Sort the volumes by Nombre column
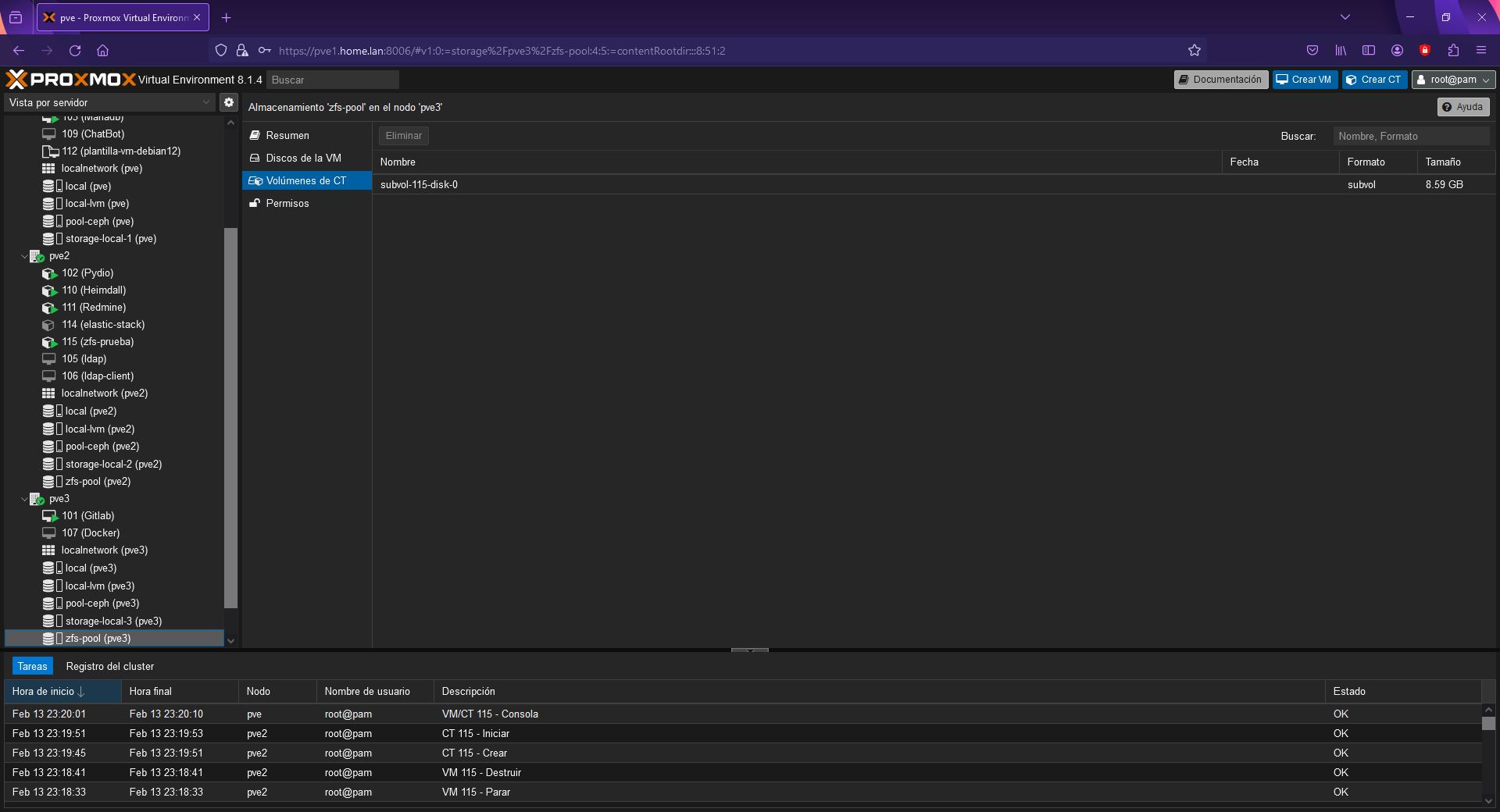Screen dimensions: 1500x812 pos(797,162)
